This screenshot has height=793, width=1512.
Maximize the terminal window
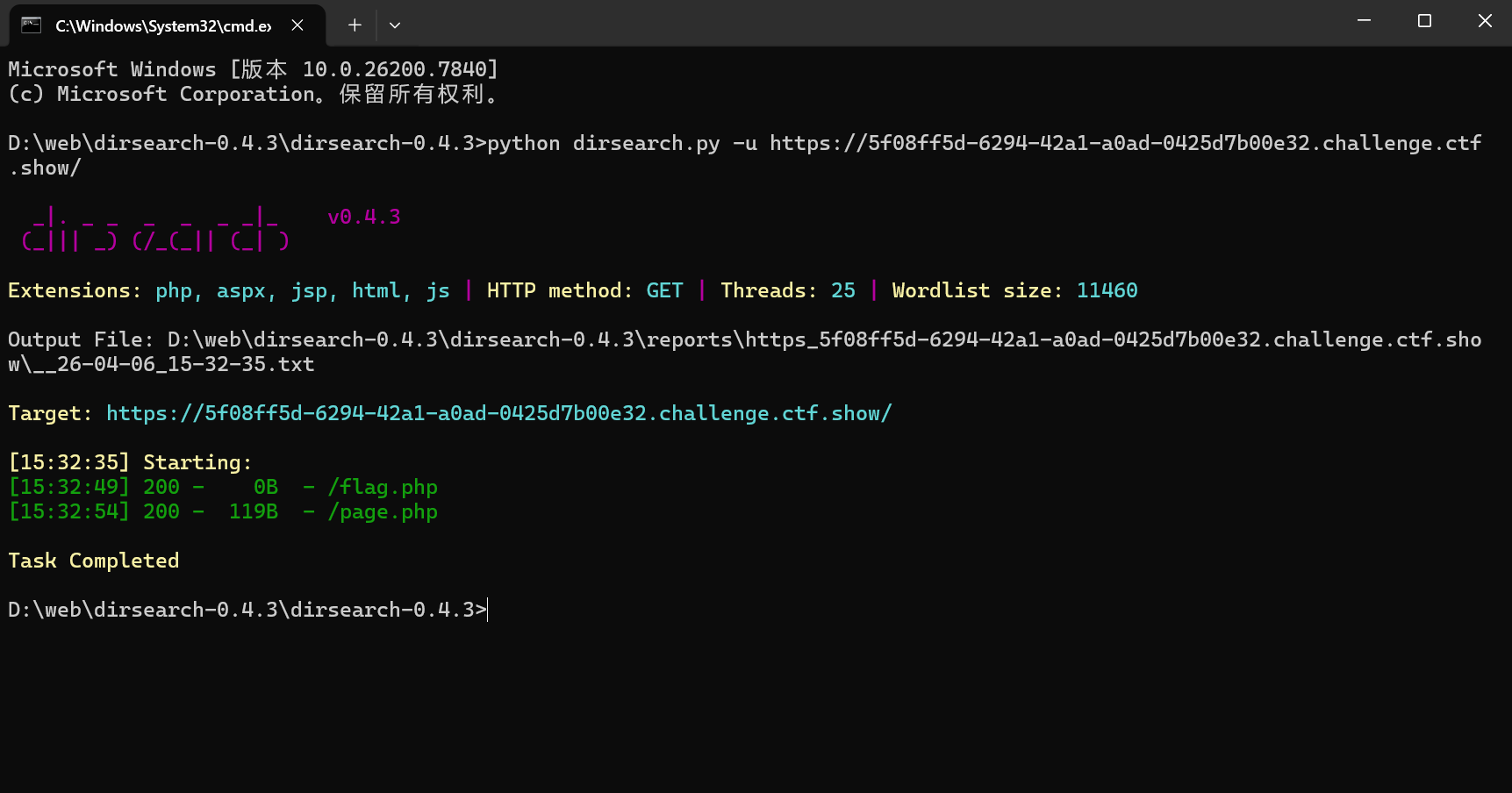pyautogui.click(x=1424, y=21)
